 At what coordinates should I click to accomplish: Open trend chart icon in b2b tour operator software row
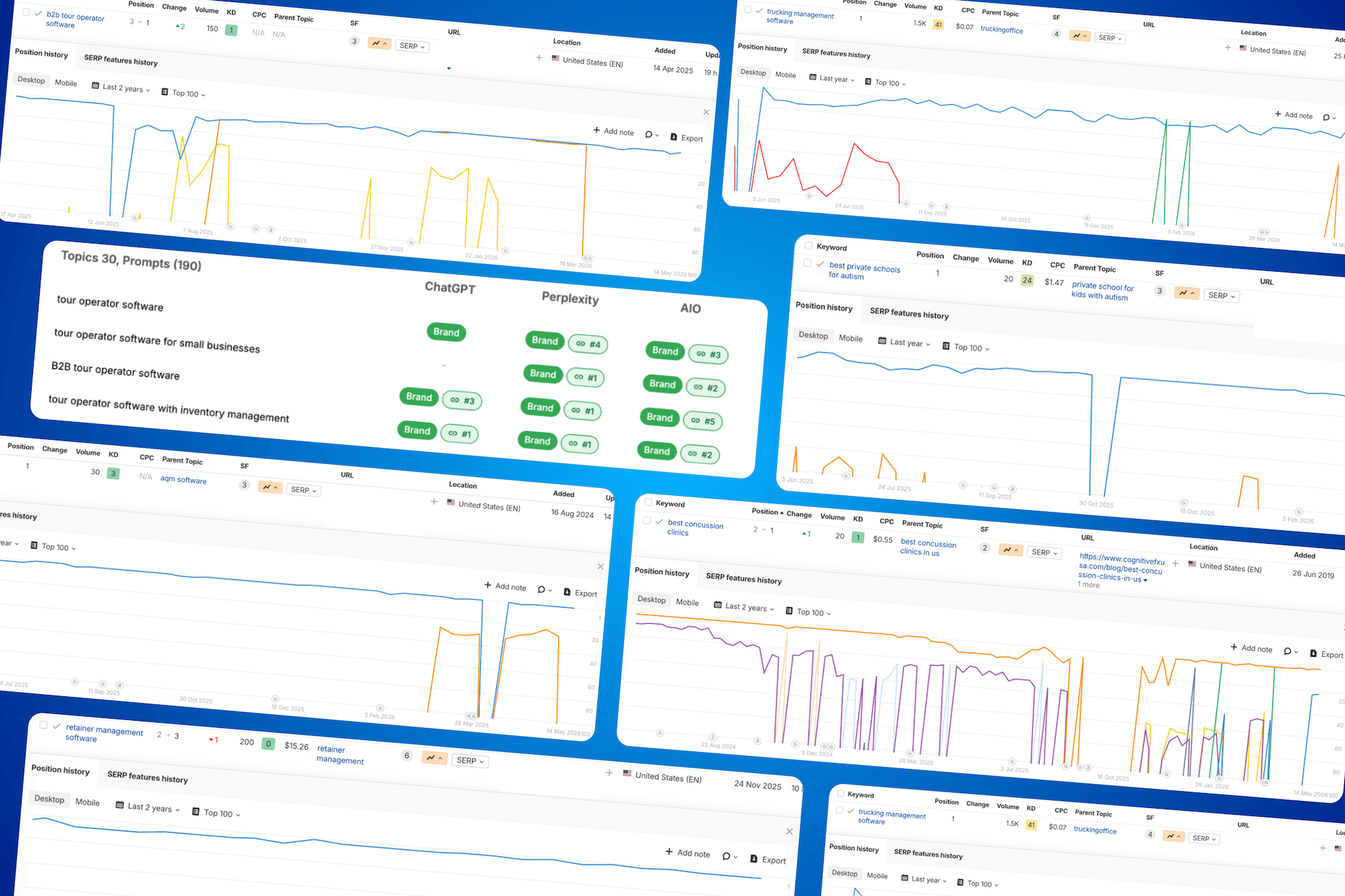379,44
